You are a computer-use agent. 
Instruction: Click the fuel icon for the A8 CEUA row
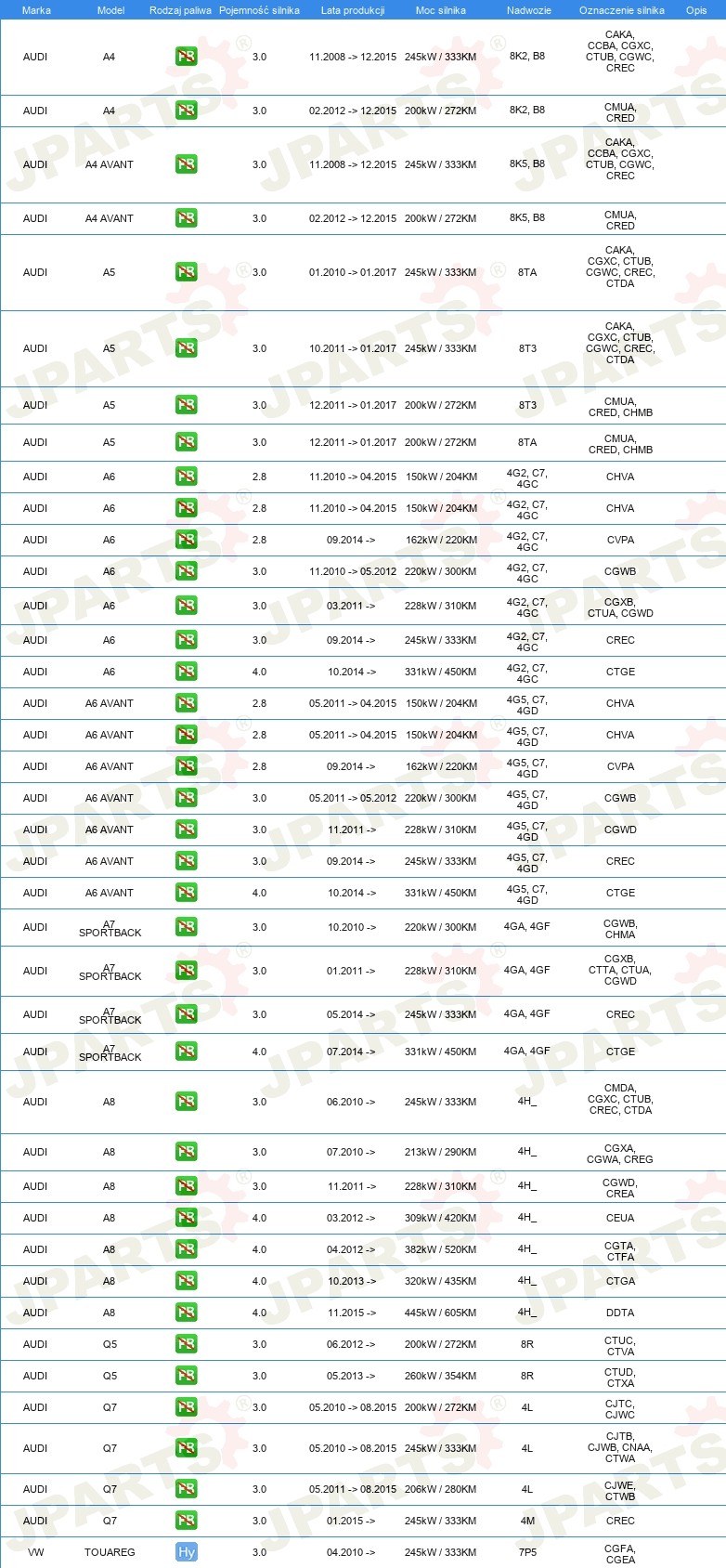(187, 1217)
